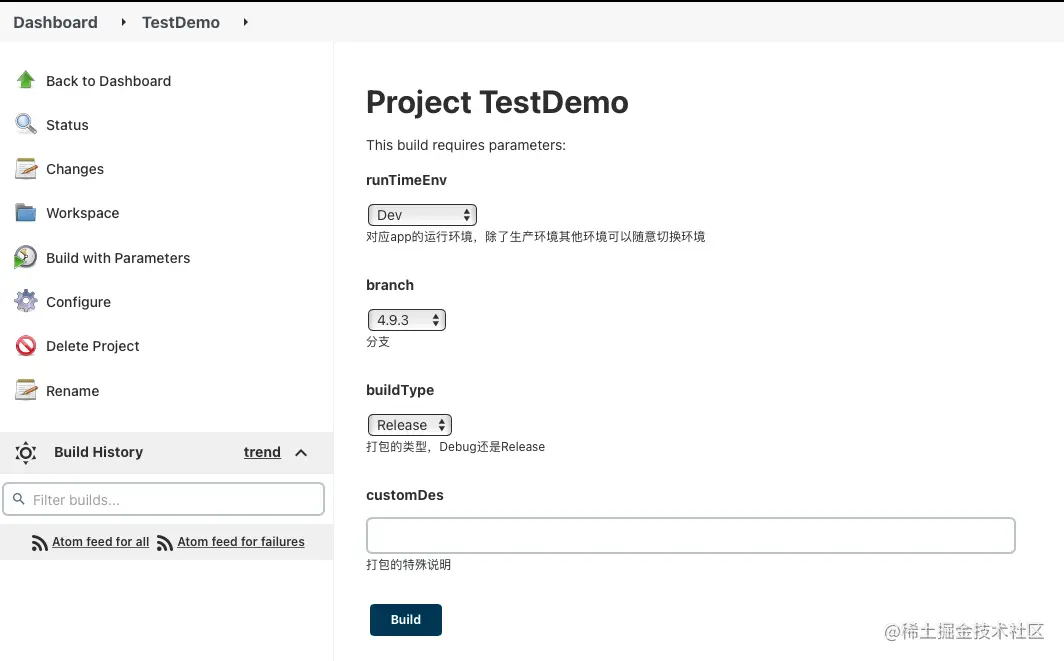The height and width of the screenshot is (661, 1064).
Task: Click the red Delete Project icon
Action: point(26,346)
